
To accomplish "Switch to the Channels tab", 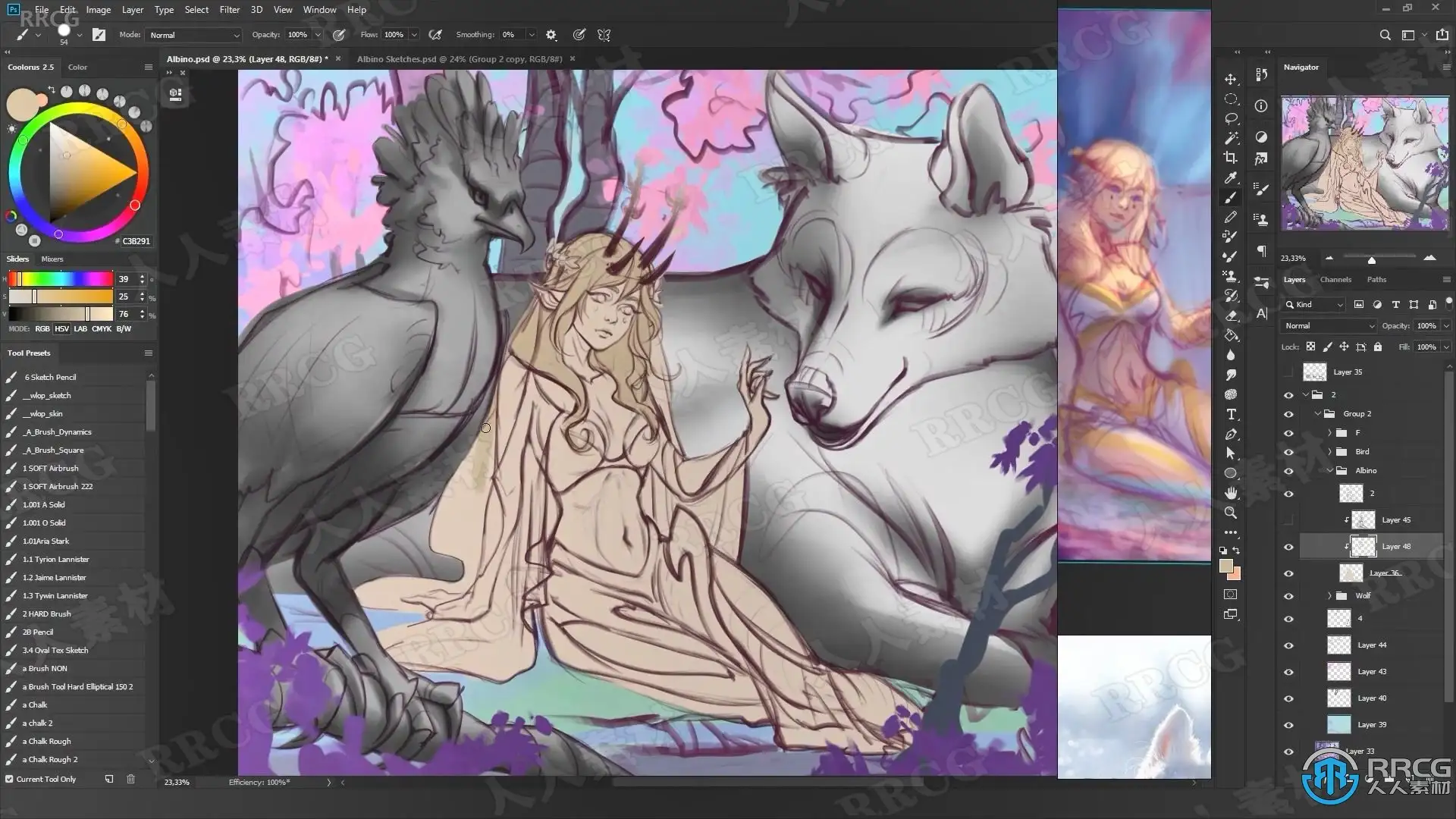I will pos(1335,280).
